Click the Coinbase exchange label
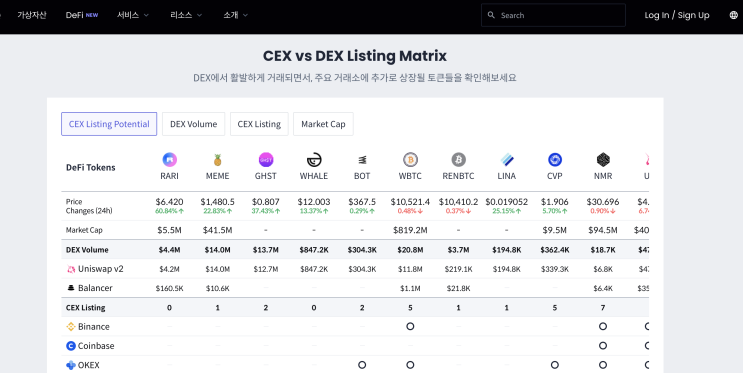The width and height of the screenshot is (743, 373). (x=96, y=346)
